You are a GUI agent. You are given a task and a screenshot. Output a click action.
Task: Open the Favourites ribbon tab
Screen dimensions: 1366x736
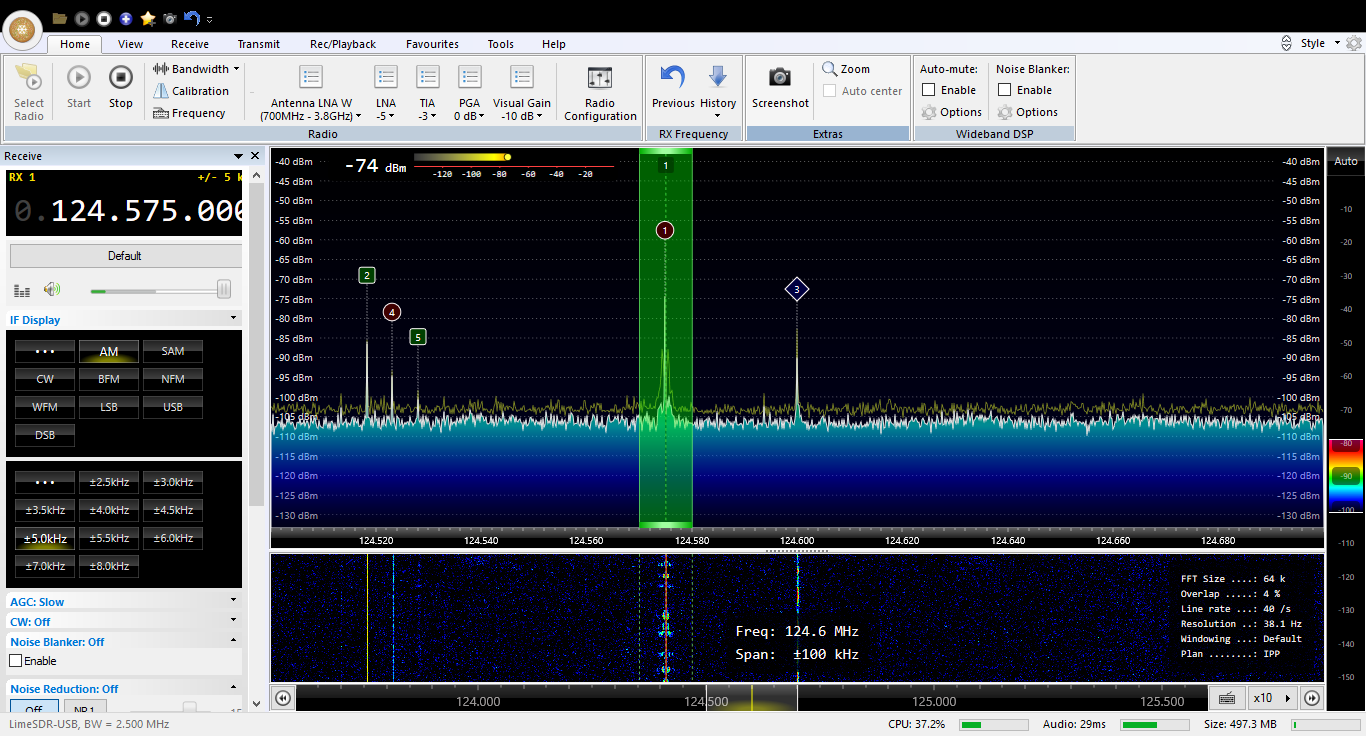tap(432, 44)
